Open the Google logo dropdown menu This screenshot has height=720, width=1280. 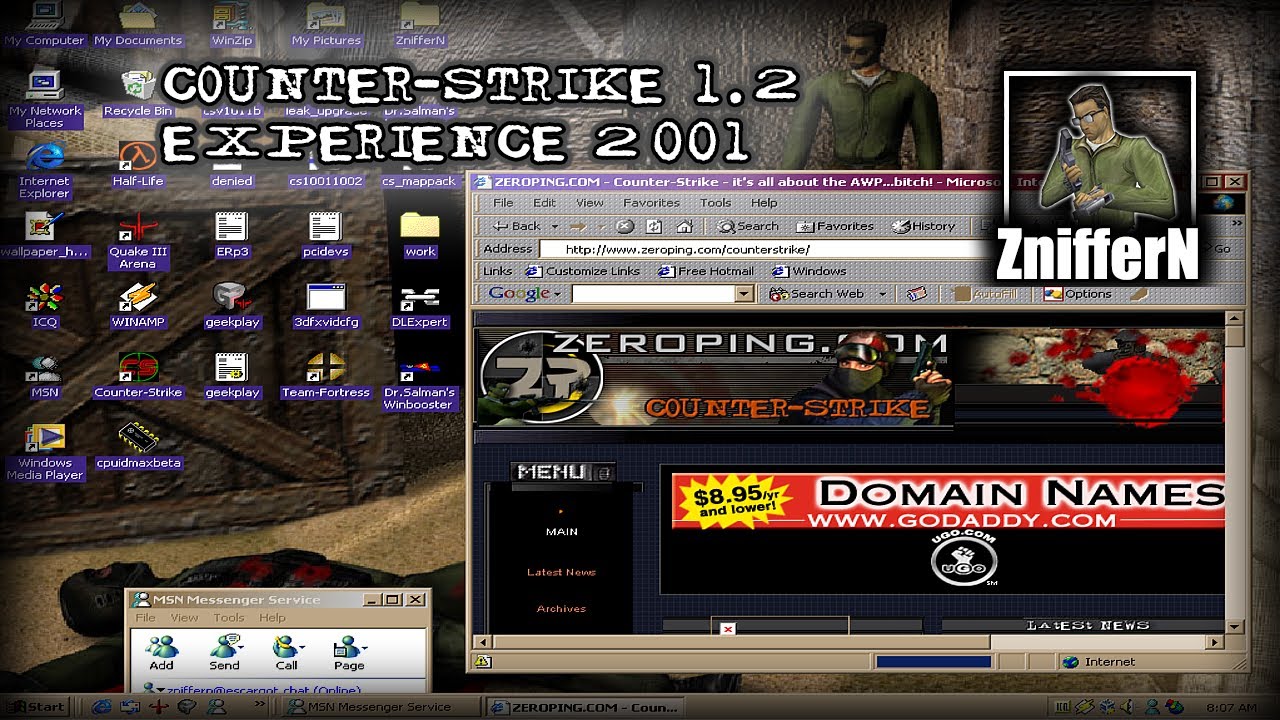557,294
